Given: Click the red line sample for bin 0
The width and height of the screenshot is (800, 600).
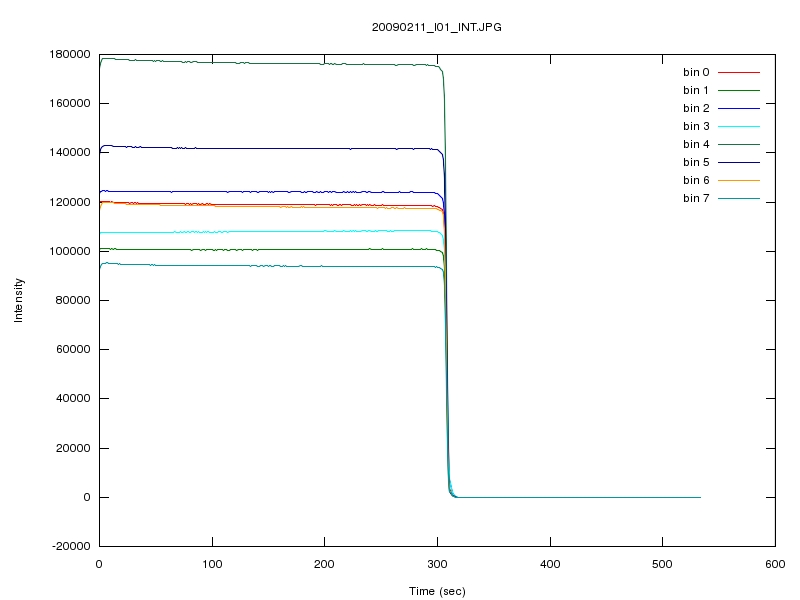Looking at the screenshot, I should [x=739, y=72].
